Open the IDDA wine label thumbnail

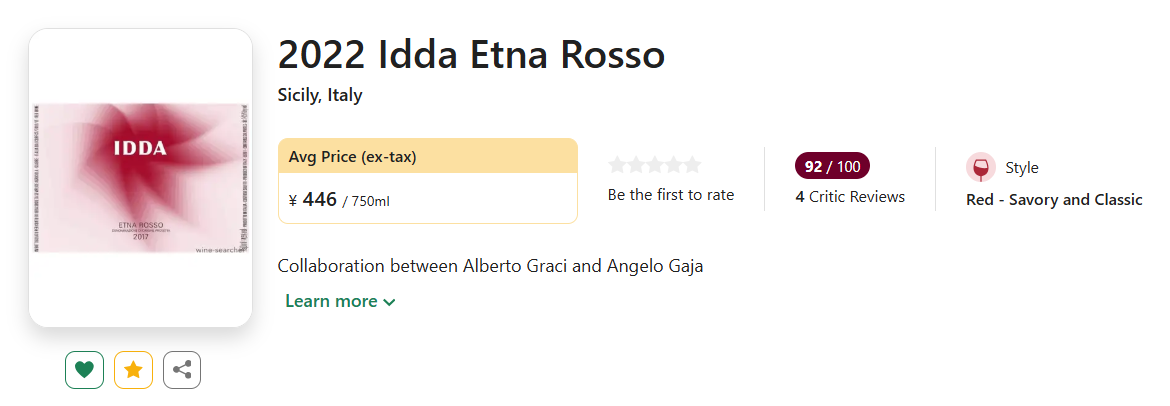coord(140,177)
